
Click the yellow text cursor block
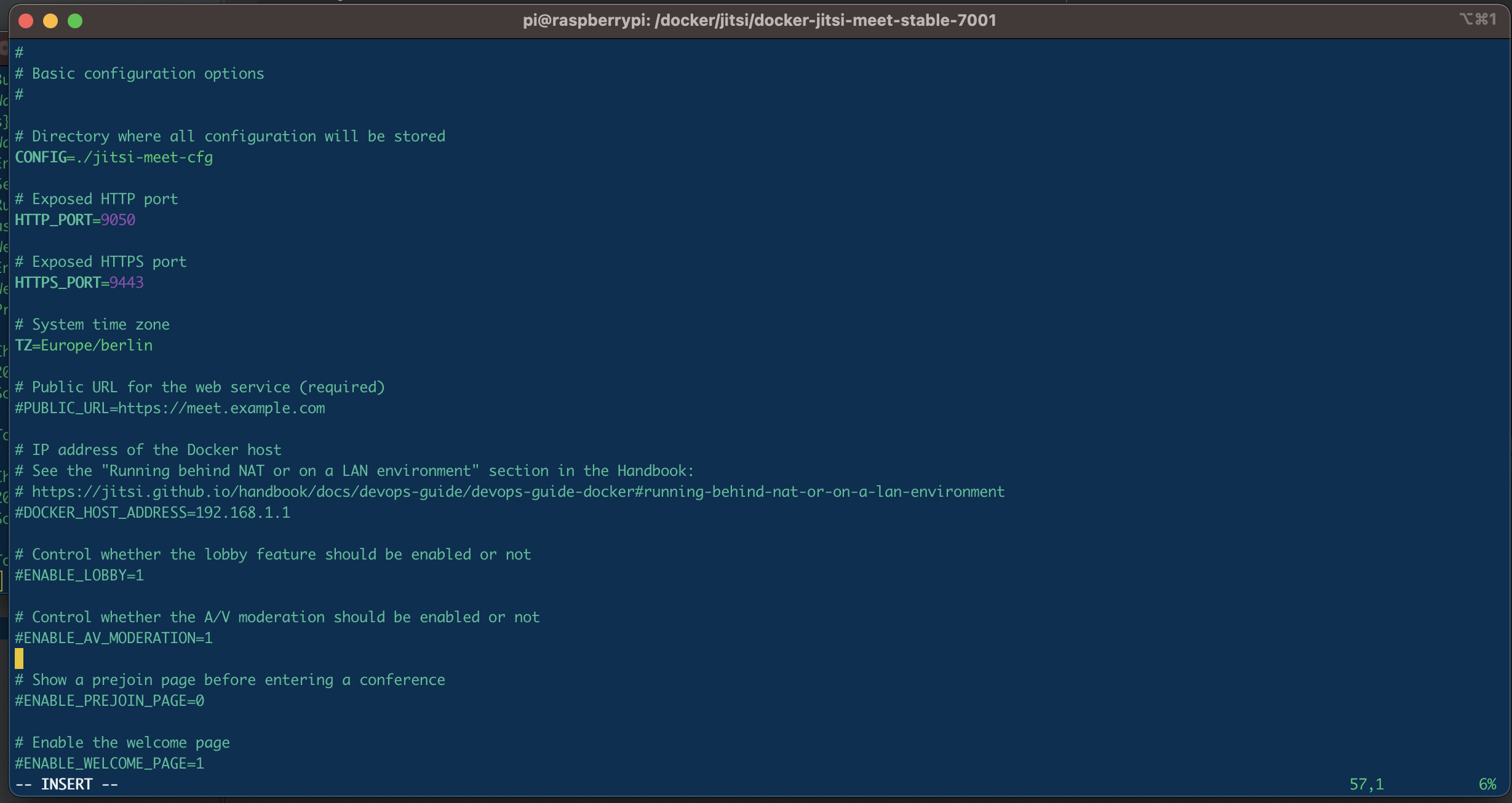[19, 659]
